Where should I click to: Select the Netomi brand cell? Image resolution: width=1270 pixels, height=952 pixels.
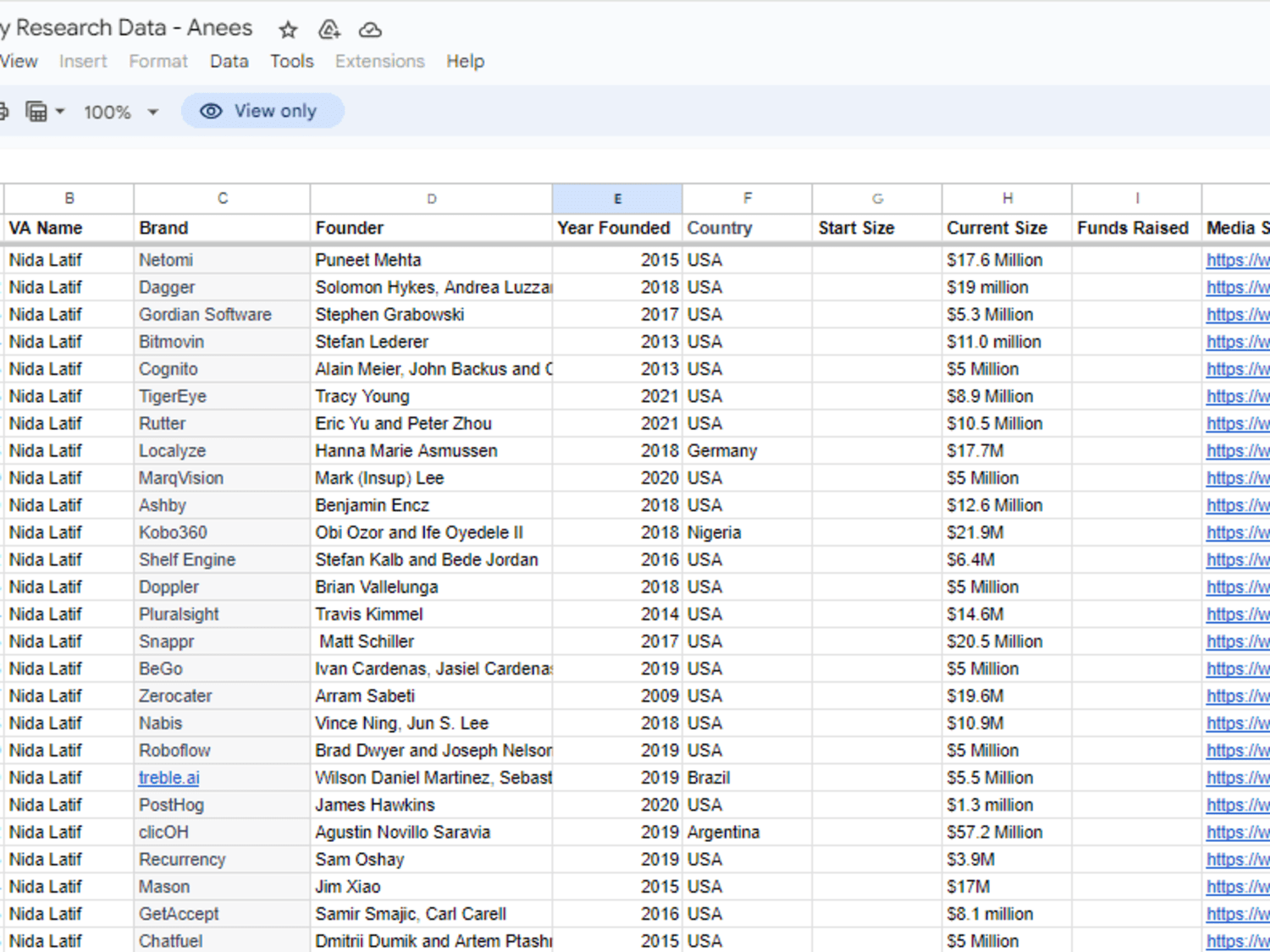tap(223, 260)
